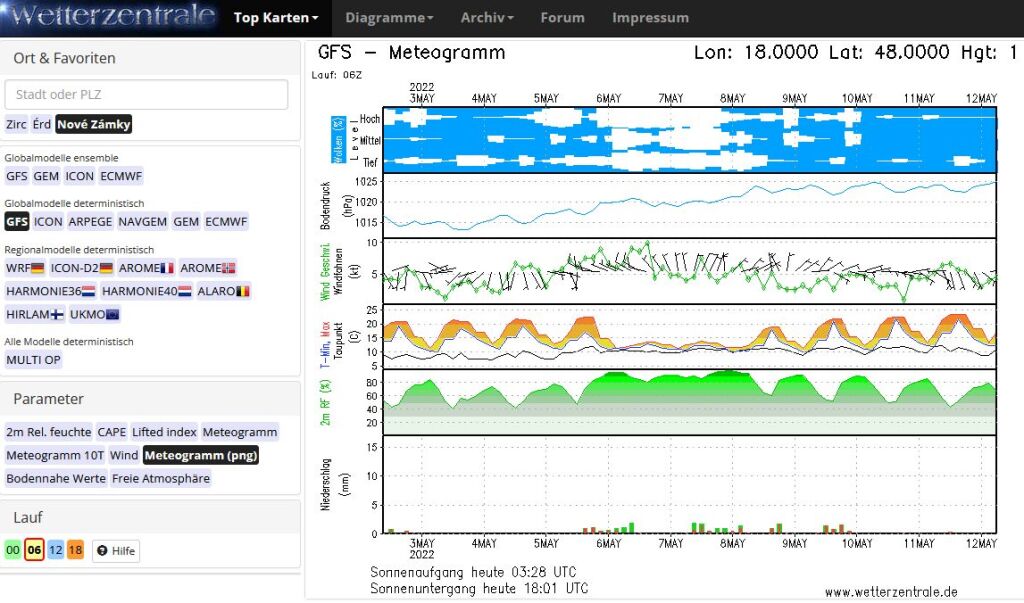This screenshot has height=603, width=1024.
Task: Click the Stadt oder PLZ search field
Action: click(x=146, y=95)
